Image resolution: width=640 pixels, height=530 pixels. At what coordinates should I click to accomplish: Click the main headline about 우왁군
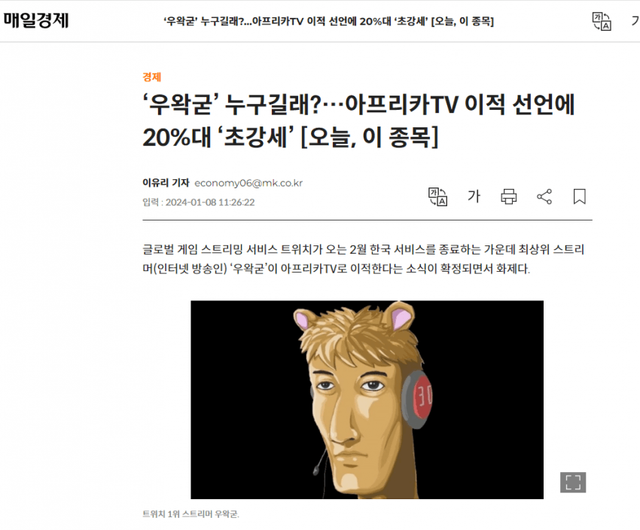click(x=359, y=120)
